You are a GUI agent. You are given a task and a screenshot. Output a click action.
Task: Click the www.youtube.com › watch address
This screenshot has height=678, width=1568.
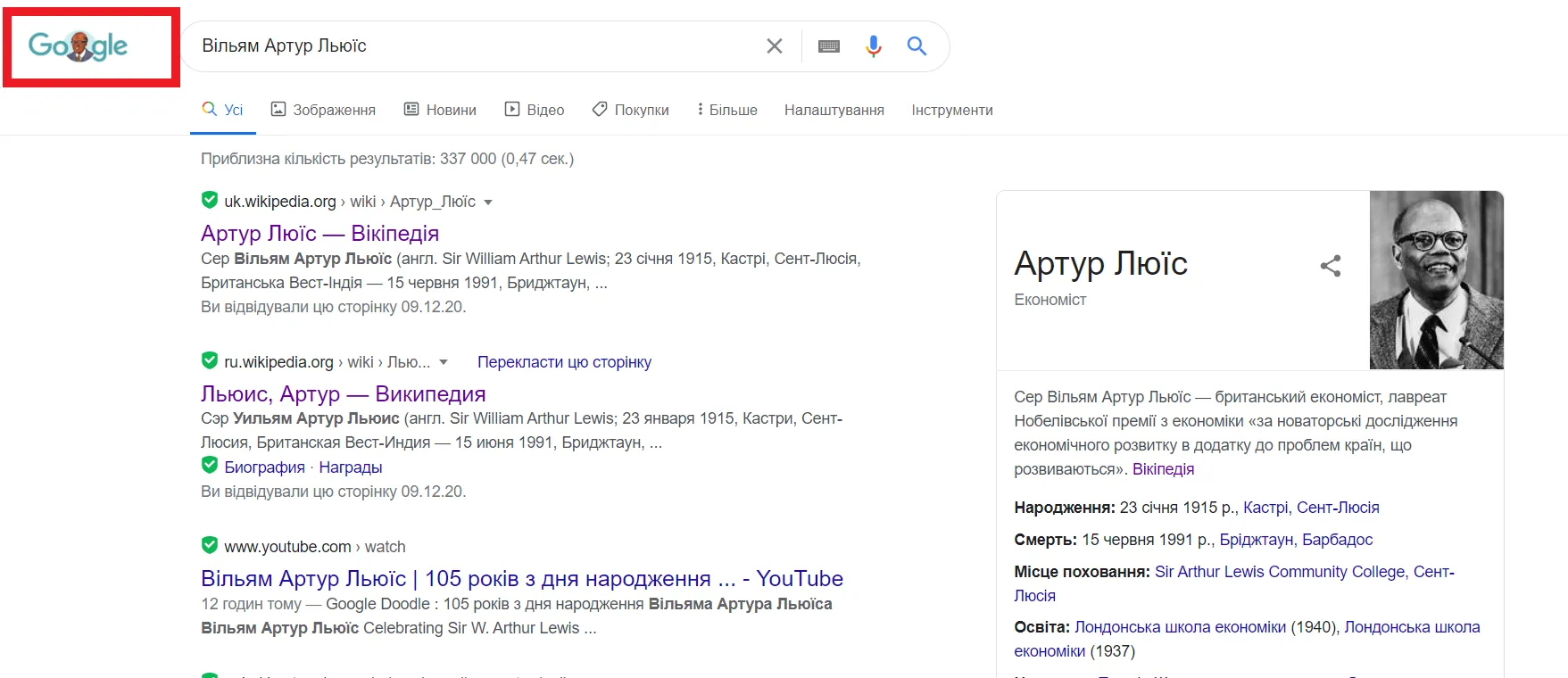pos(315,547)
